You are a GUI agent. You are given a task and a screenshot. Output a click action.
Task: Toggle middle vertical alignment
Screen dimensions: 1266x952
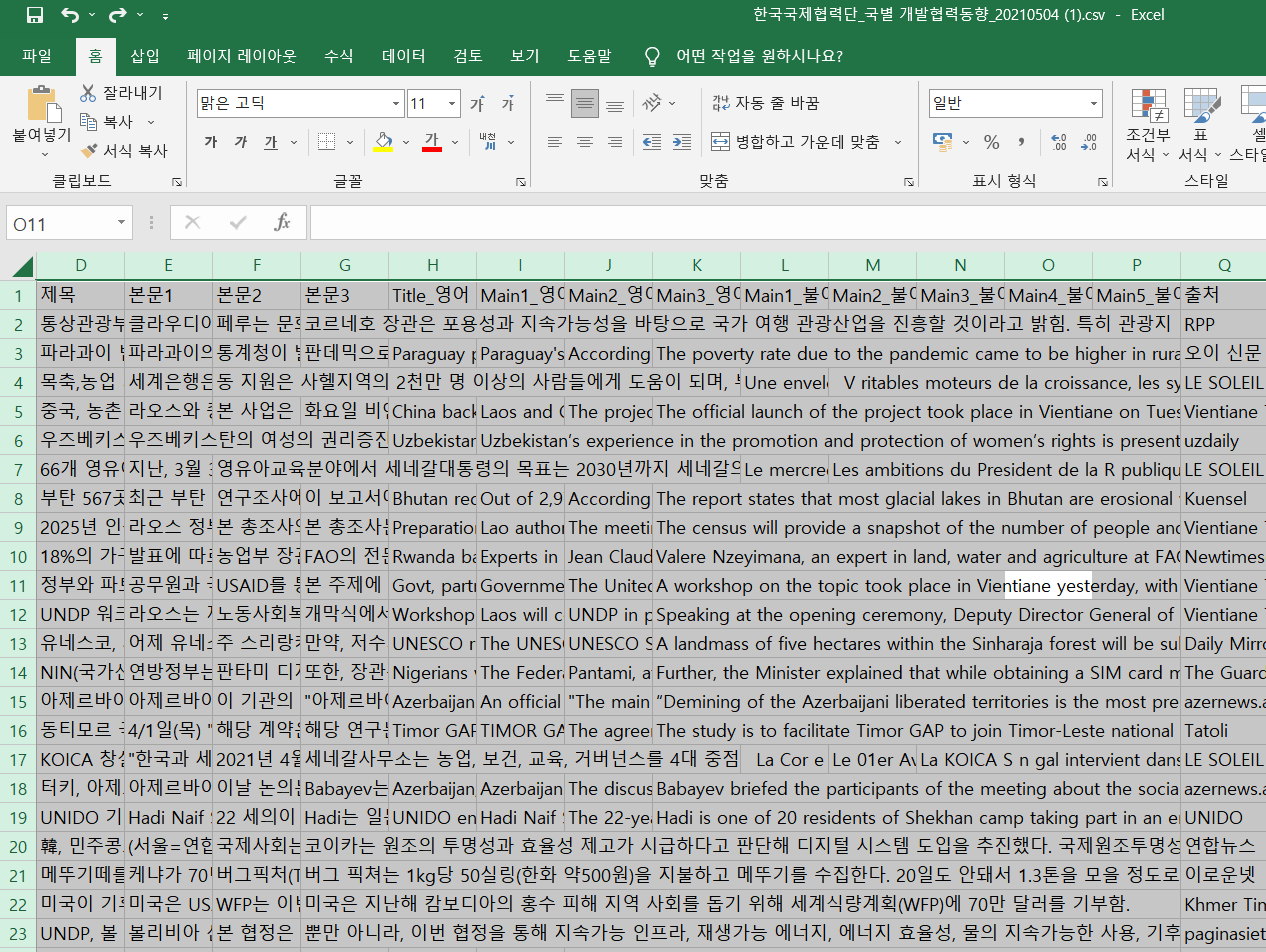[585, 103]
